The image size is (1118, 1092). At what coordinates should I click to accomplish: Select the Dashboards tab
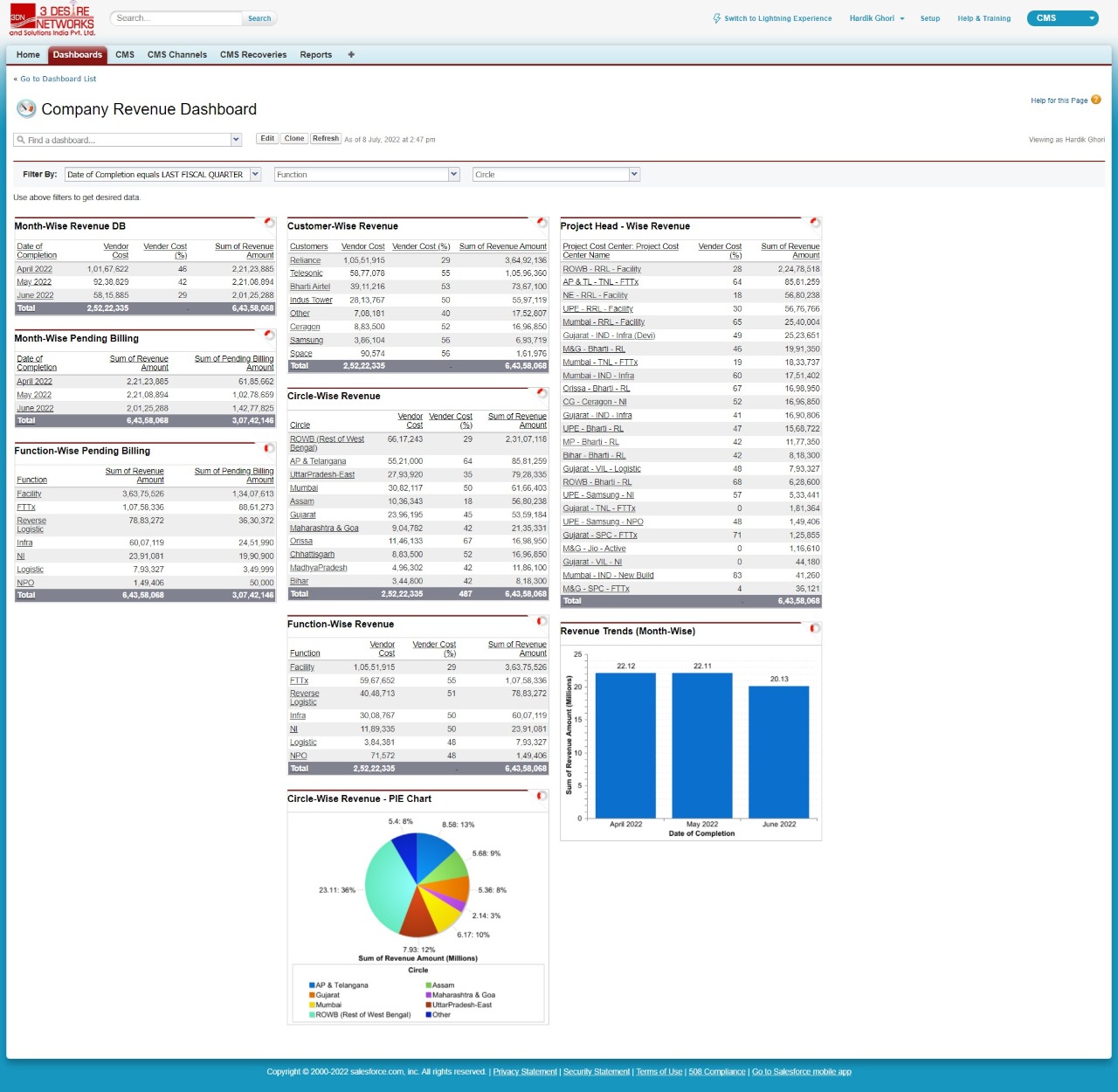[x=78, y=54]
